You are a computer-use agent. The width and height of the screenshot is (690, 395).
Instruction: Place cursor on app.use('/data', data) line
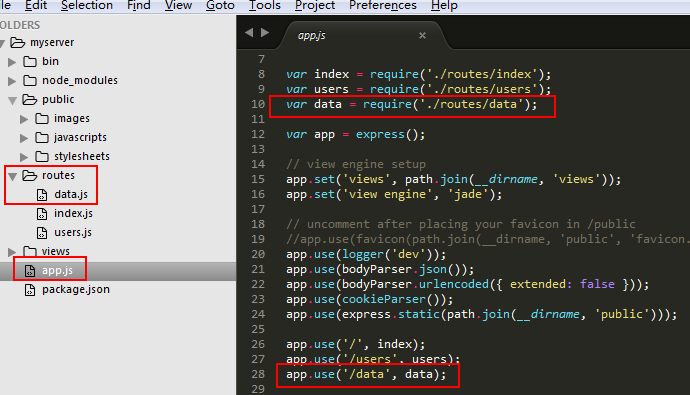point(366,374)
